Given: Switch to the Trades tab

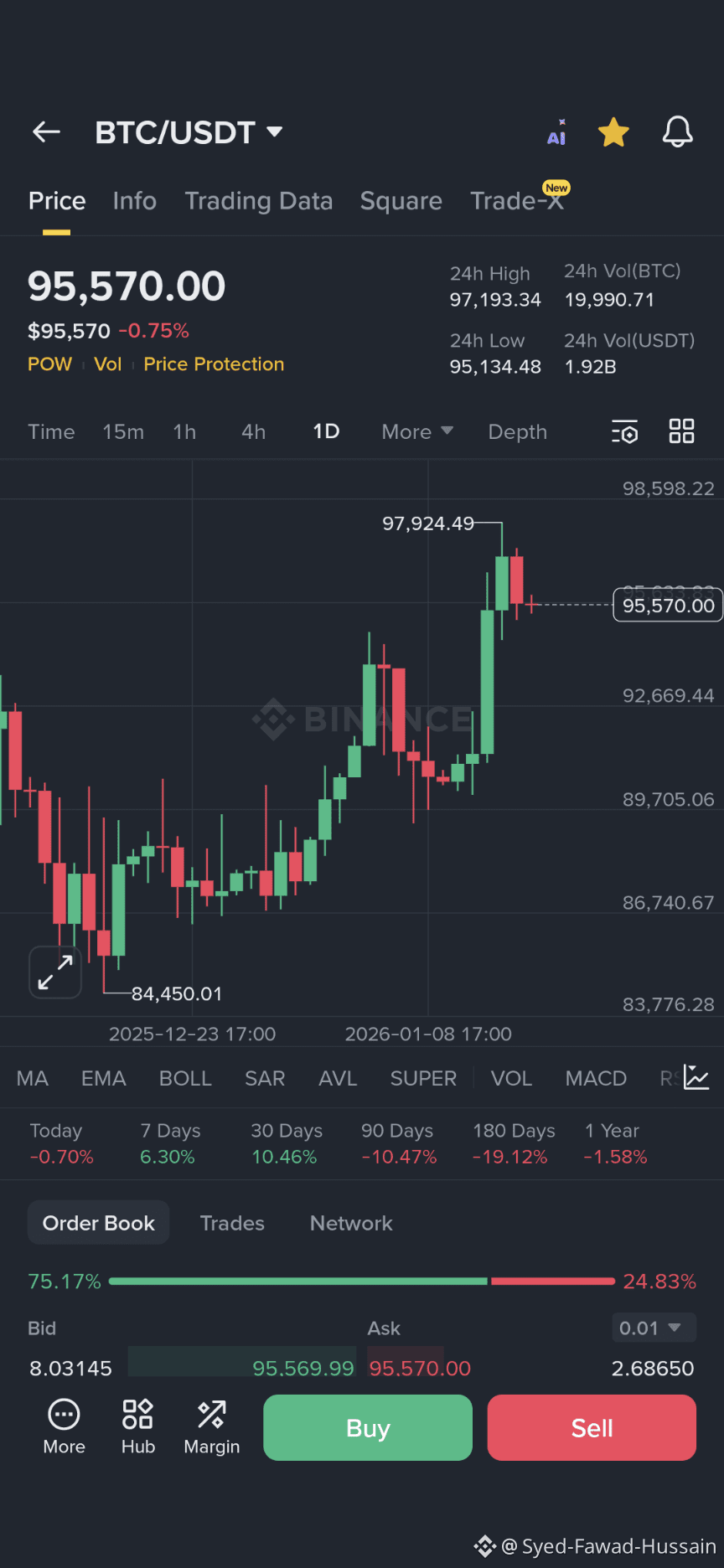Looking at the screenshot, I should (232, 1223).
